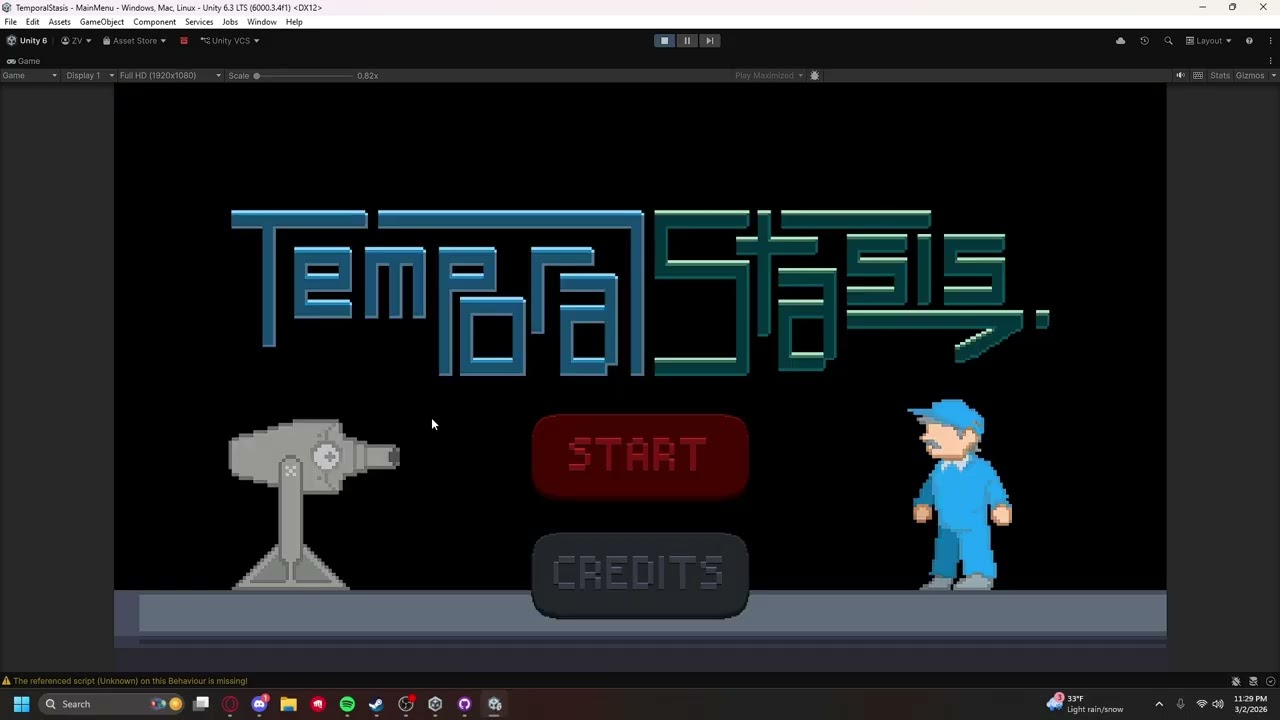The height and width of the screenshot is (720, 1280).
Task: Toggle the shortcuts keyboard icon
Action: (1198, 75)
